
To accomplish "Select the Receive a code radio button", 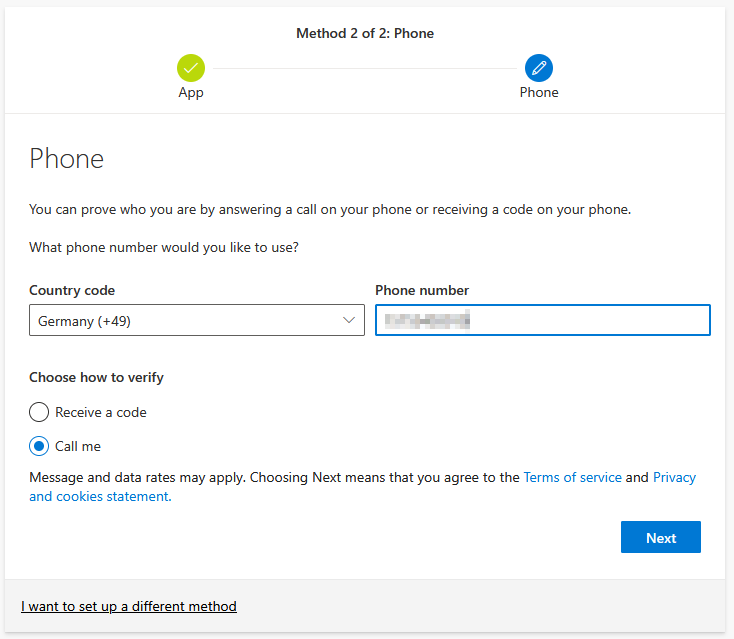I will click(39, 412).
